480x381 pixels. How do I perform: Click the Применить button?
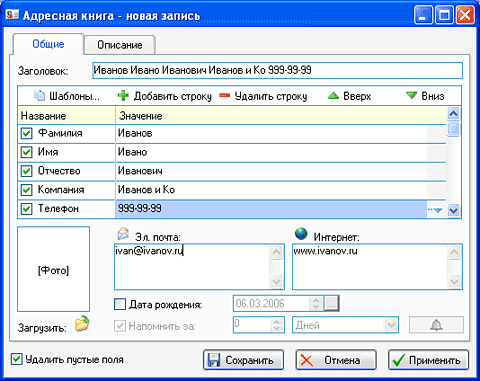(429, 360)
